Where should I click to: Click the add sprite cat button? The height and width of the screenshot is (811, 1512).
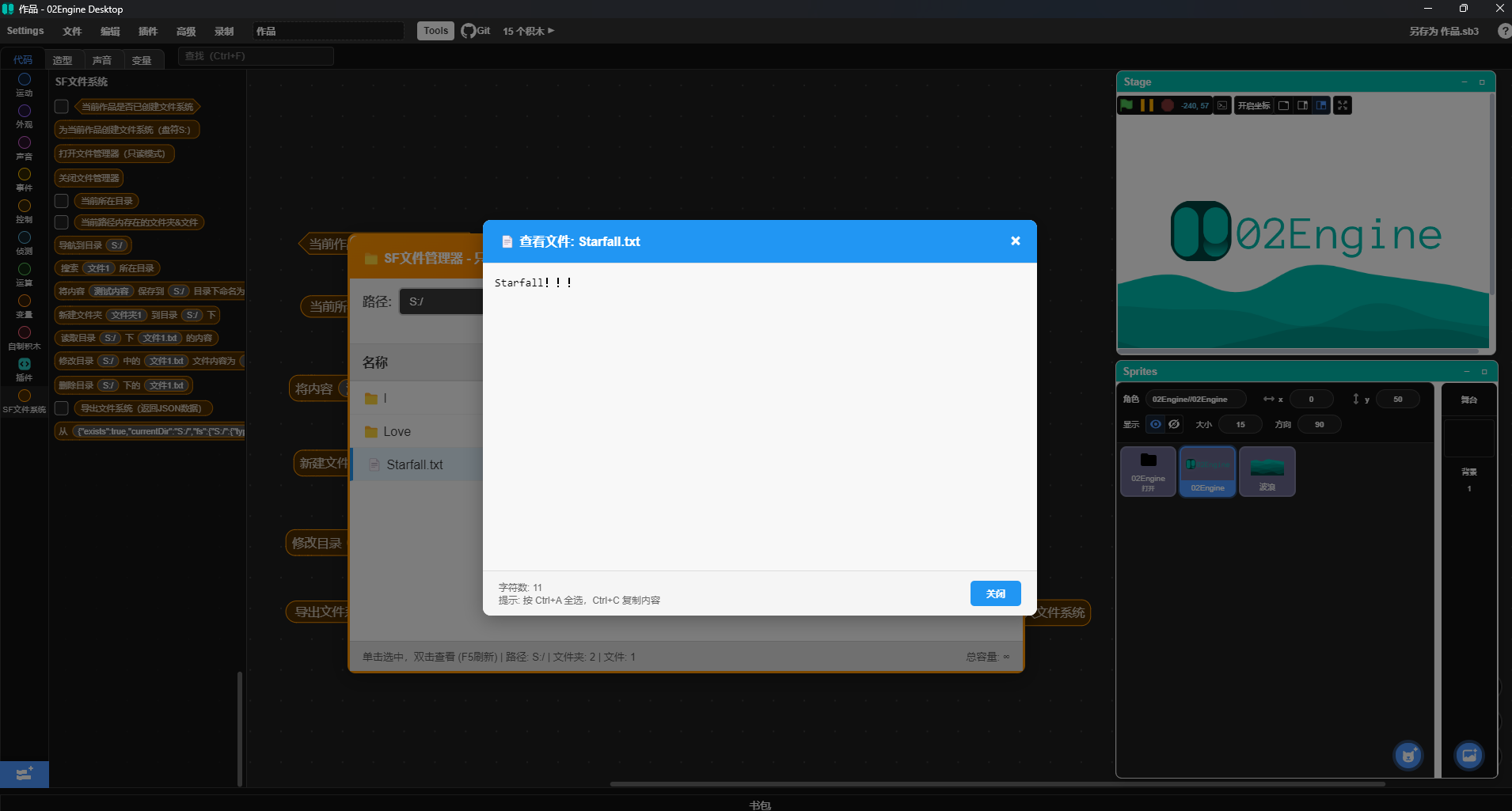[x=1408, y=756]
